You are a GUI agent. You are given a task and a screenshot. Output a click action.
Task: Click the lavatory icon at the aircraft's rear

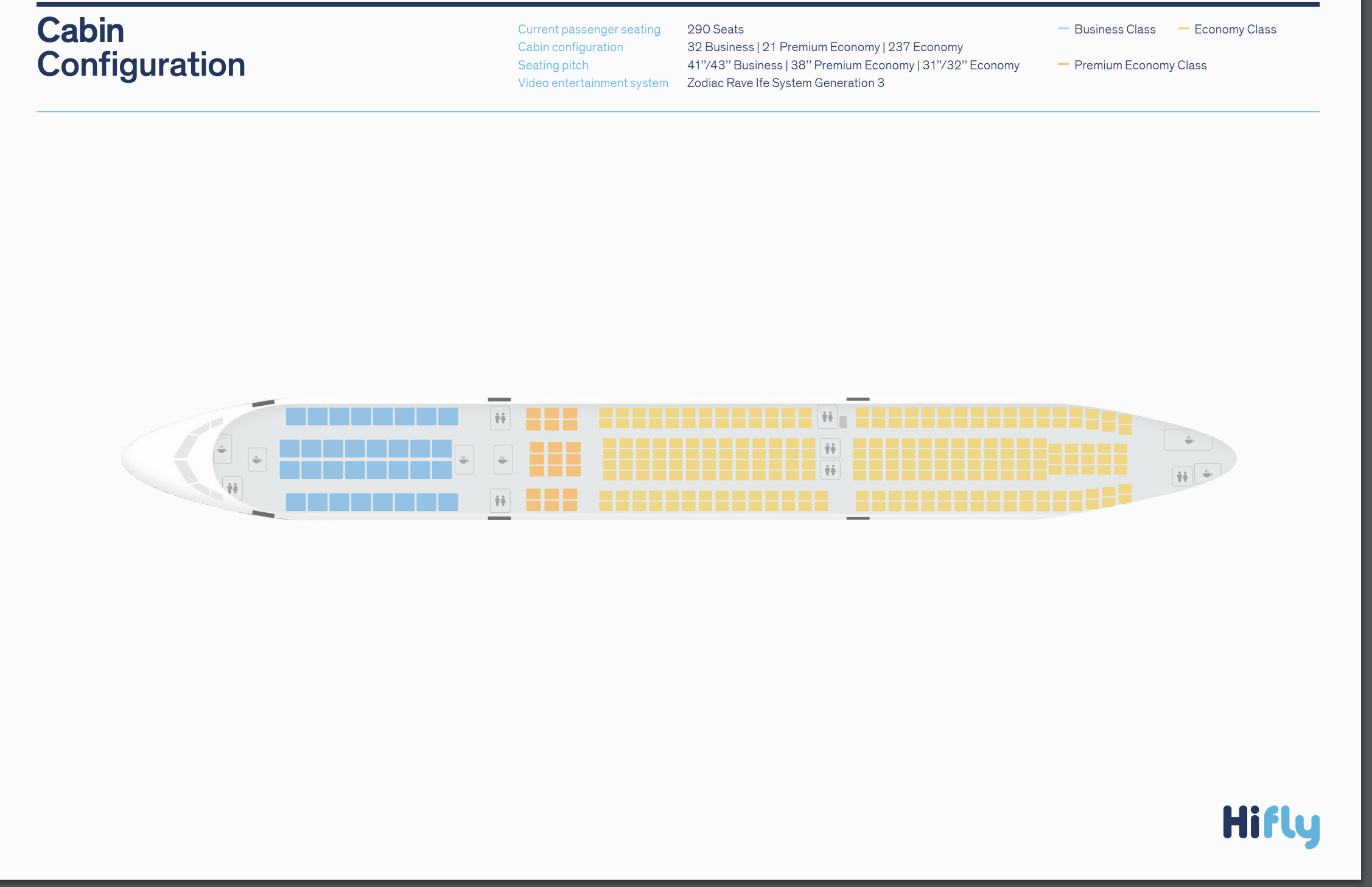1182,476
